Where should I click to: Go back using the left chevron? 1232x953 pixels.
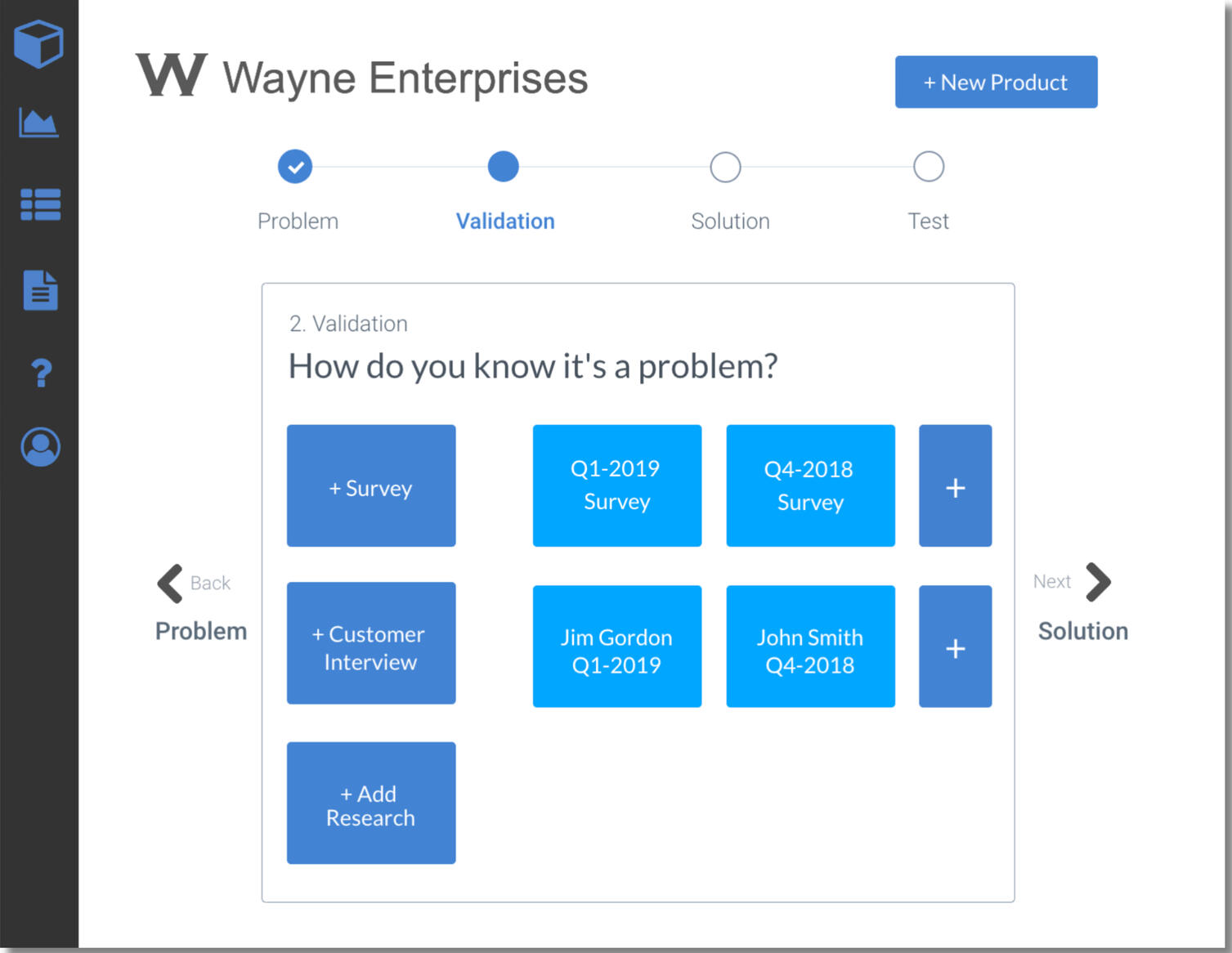(170, 584)
